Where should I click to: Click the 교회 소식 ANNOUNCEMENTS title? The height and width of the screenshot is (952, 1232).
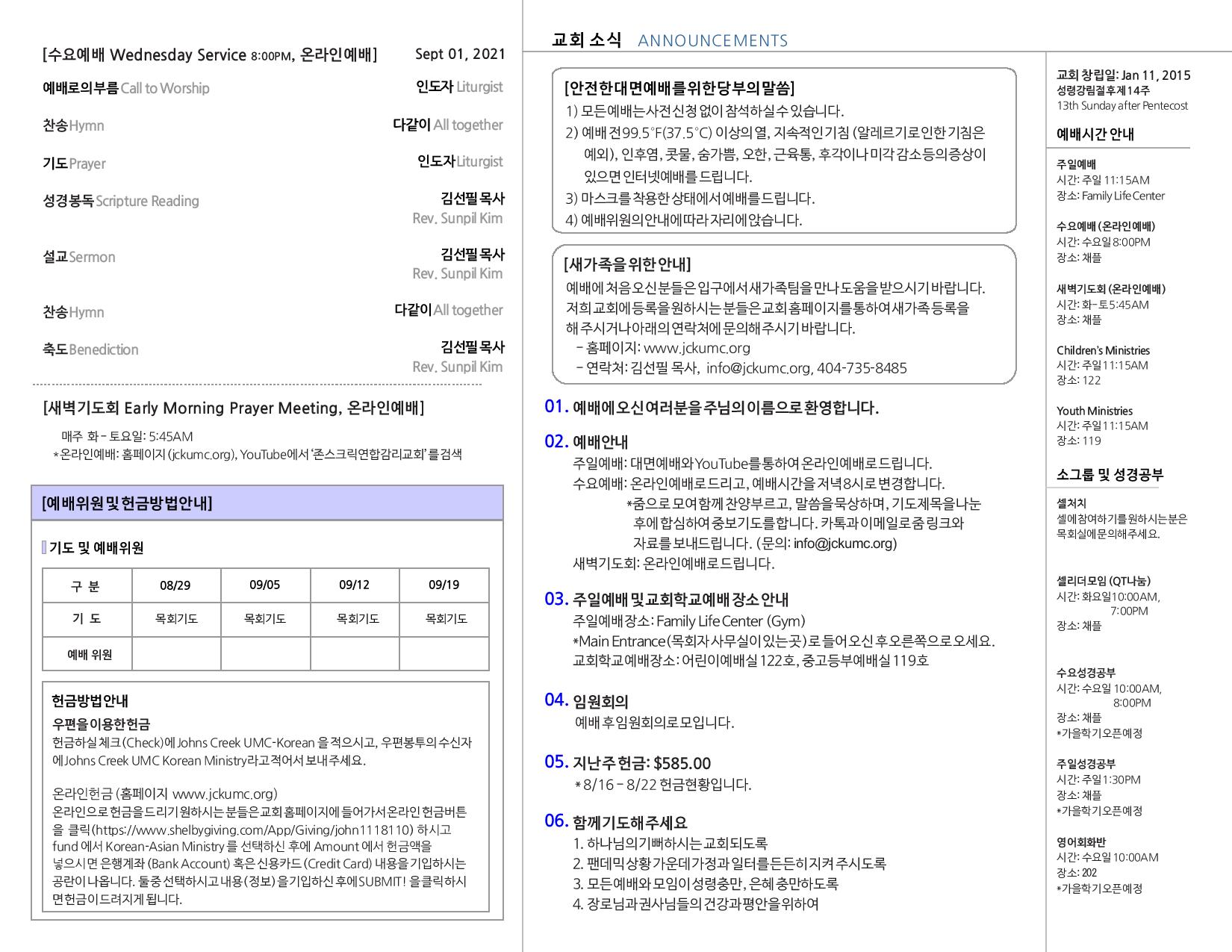670,40
